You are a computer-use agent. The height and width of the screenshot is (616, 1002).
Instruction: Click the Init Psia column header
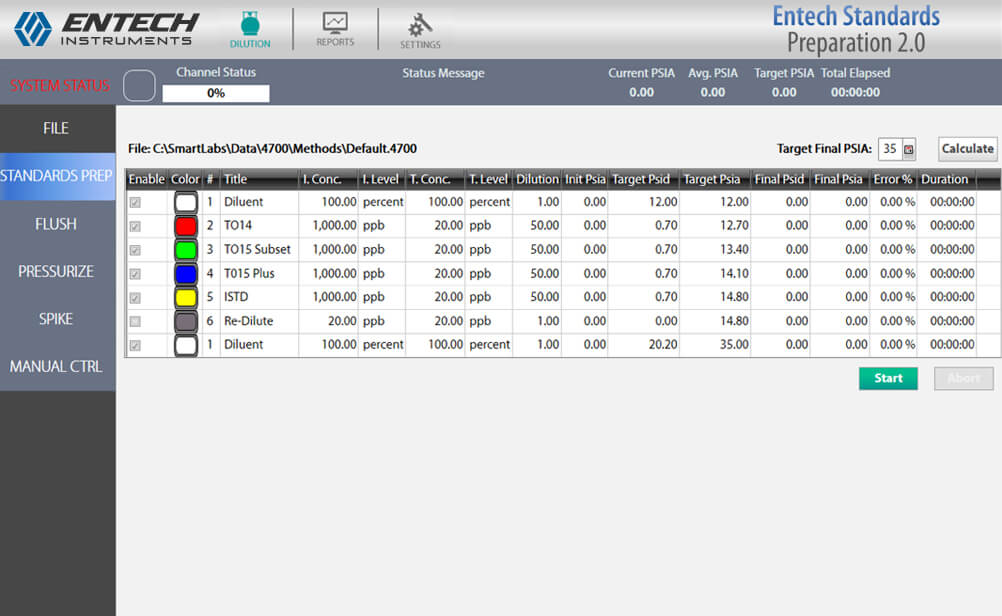click(x=585, y=180)
